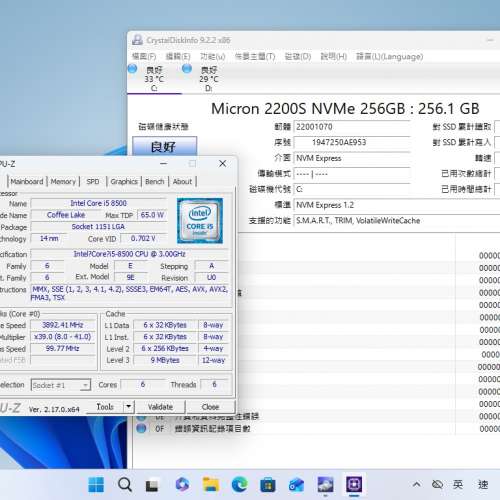Click the CPU name Intel Core i5 8500
This screenshot has width=500, height=500.
98,203
